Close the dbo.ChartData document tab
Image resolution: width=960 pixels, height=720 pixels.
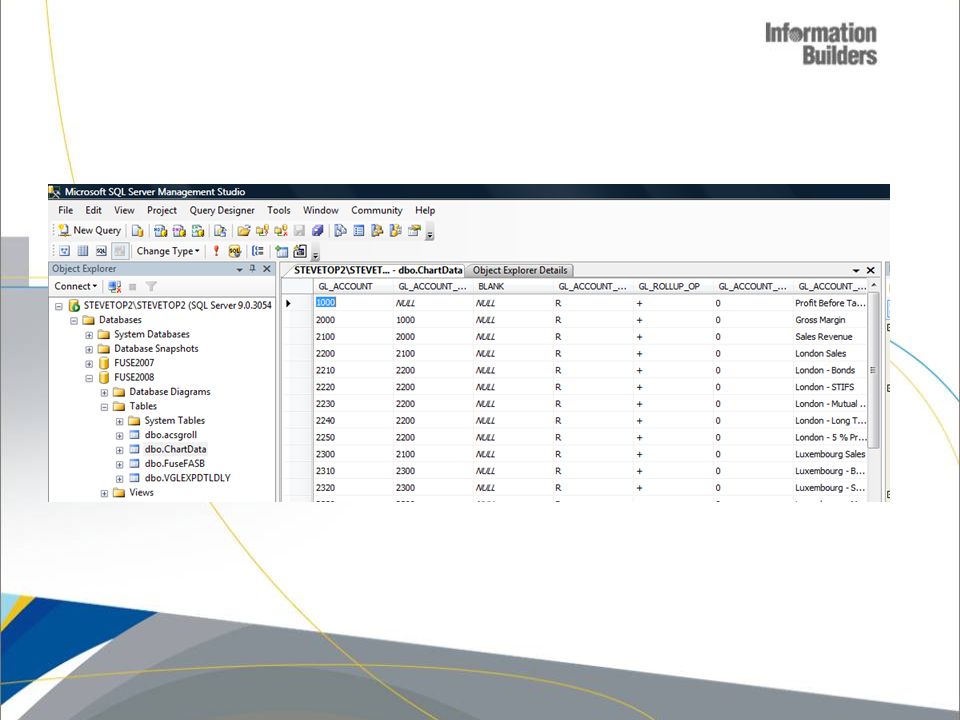tap(871, 270)
